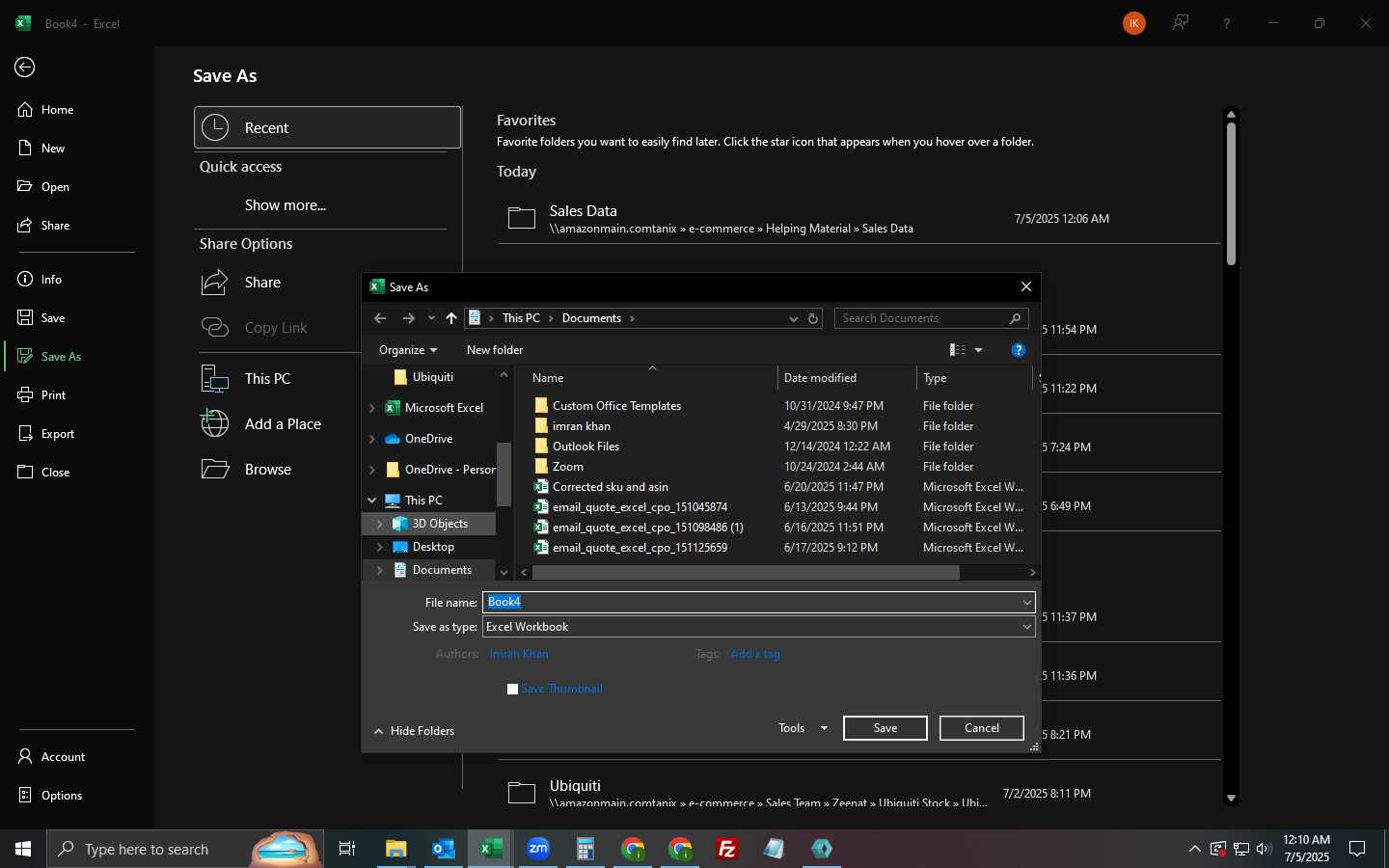
Task: Expand the 3D Objects node
Action: point(380,524)
